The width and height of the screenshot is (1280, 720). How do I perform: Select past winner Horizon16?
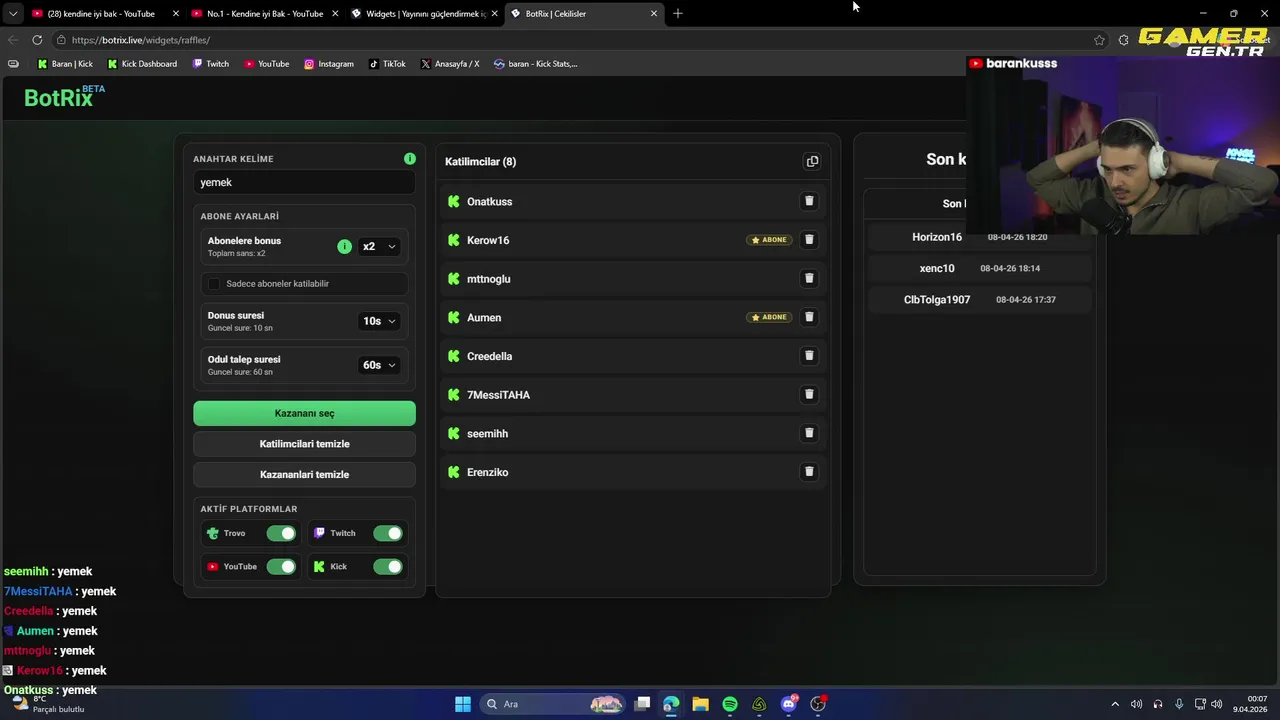(x=980, y=238)
